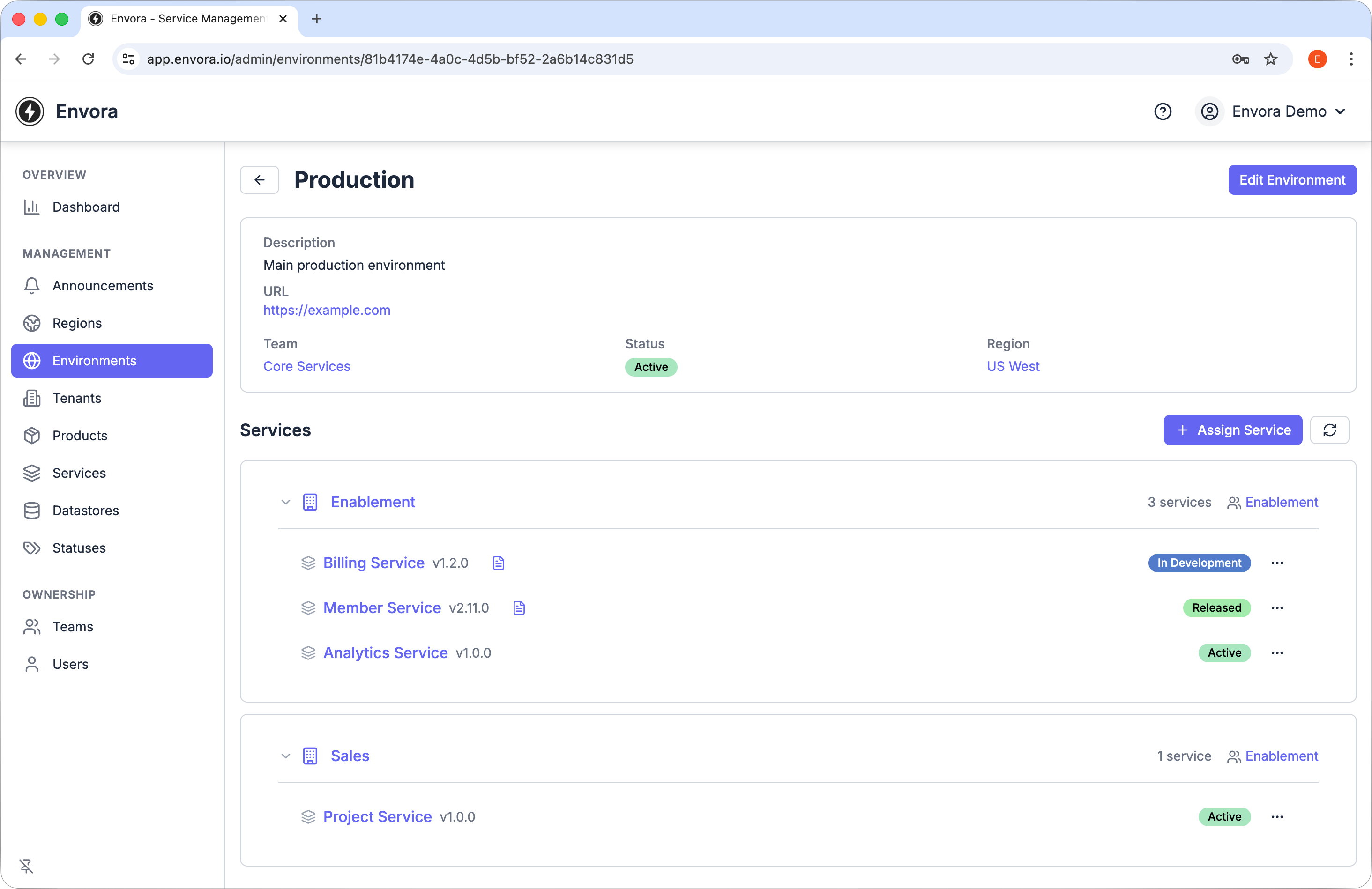This screenshot has width=1372, height=889.
Task: Open Billing Service documentation file icon
Action: tap(499, 563)
